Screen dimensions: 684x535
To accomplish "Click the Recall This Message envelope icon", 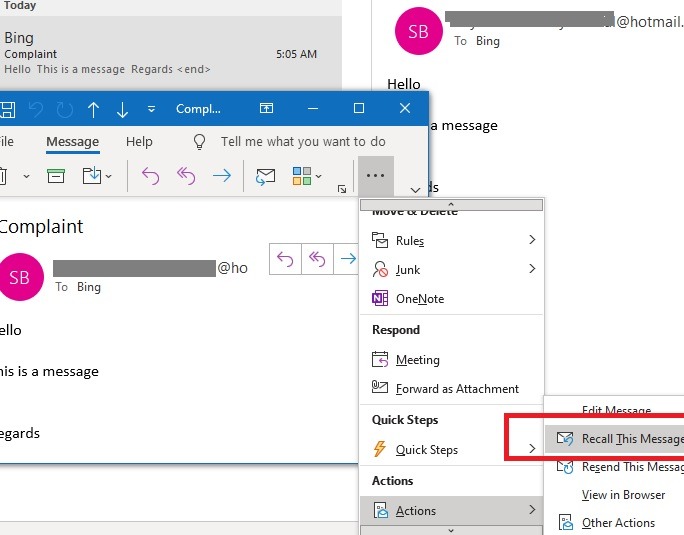I will pyautogui.click(x=565, y=438).
